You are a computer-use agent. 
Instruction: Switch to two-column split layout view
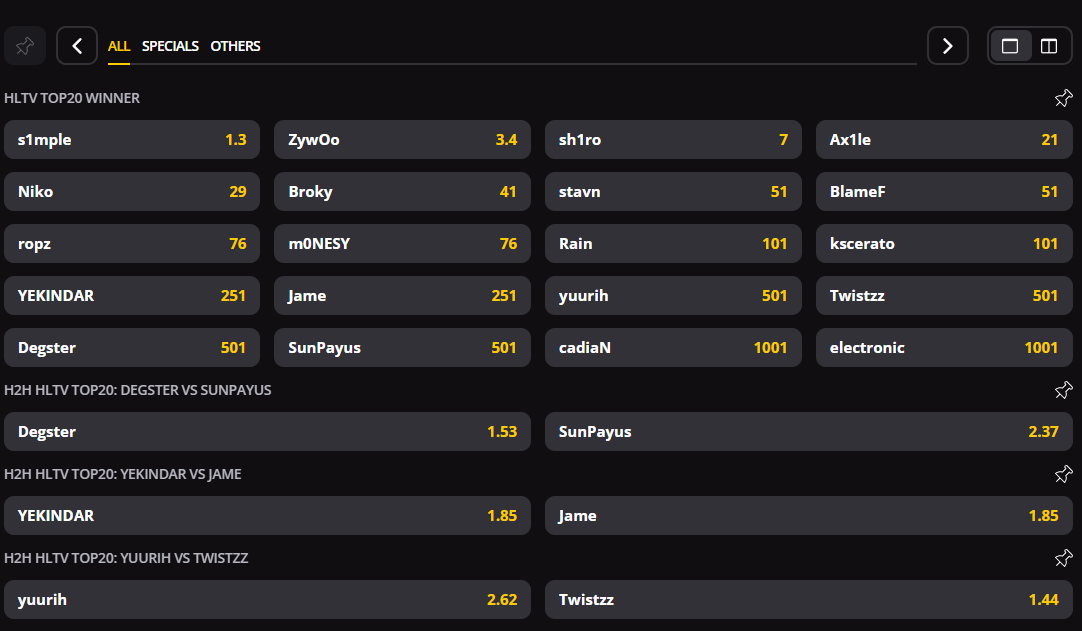(1048, 46)
